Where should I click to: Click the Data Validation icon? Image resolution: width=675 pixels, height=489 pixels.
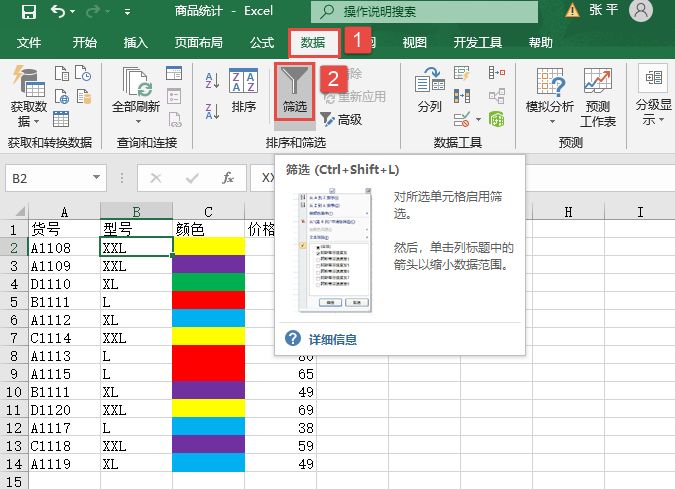[x=462, y=119]
